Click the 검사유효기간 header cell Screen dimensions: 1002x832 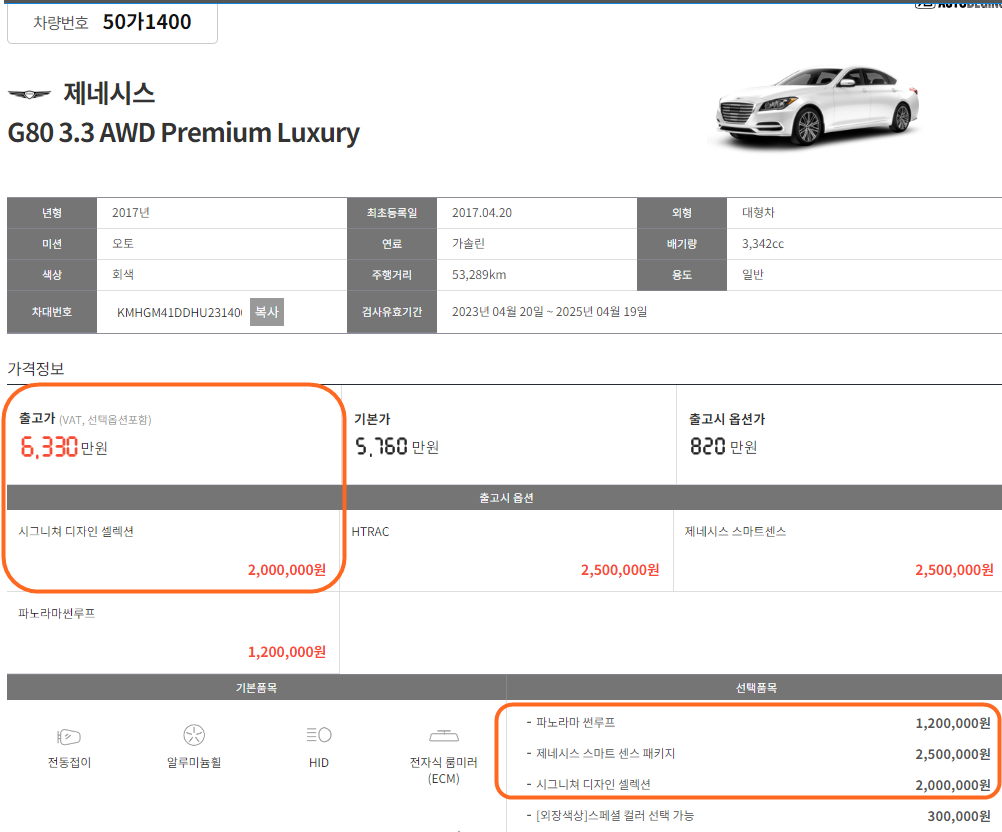392,312
